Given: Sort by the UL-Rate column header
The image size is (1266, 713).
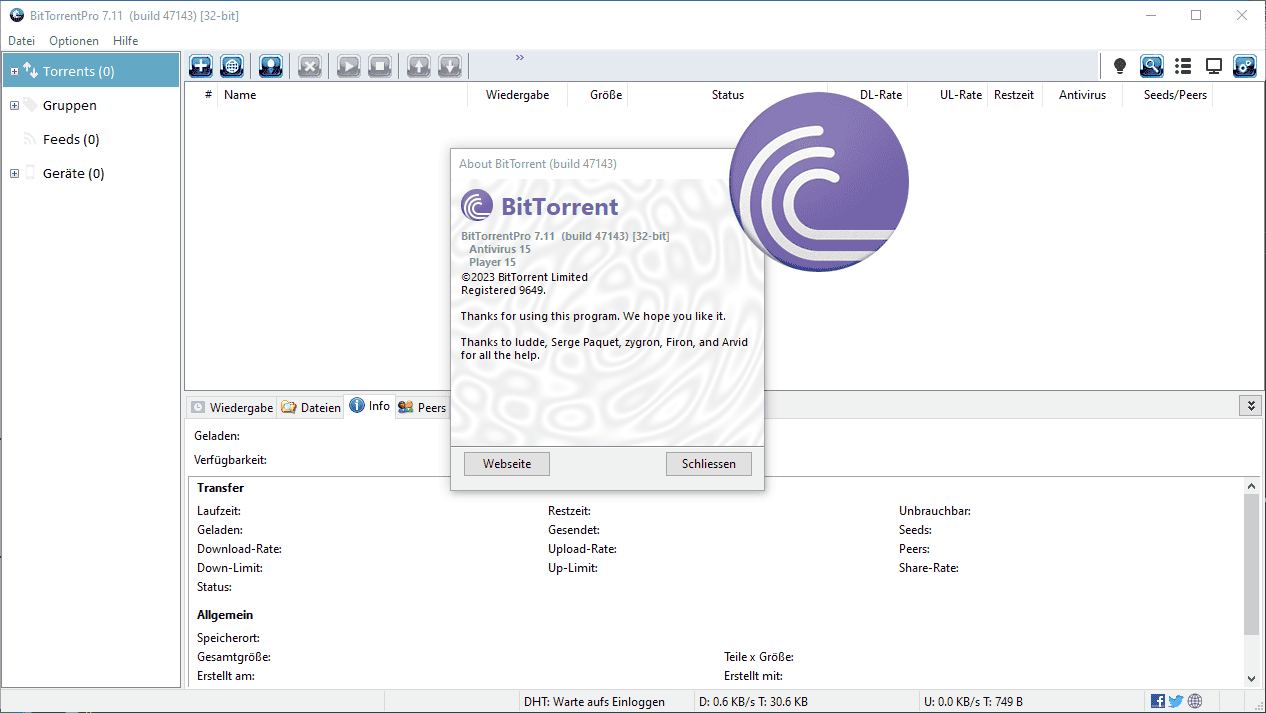Looking at the screenshot, I should pos(960,95).
